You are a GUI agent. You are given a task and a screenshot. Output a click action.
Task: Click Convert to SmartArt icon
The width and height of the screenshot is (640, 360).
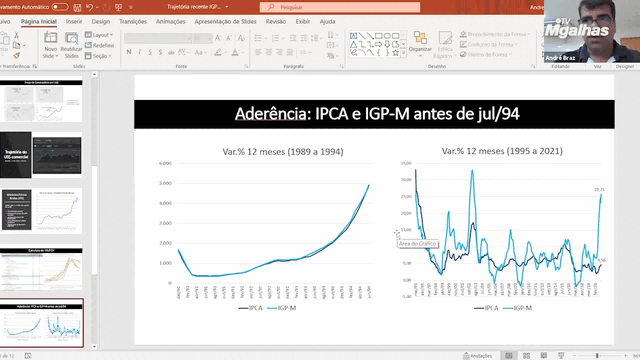click(x=331, y=56)
